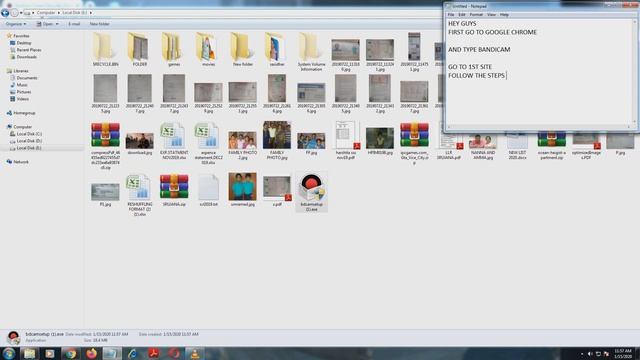Expand Computer in the navigation pane
The width and height of the screenshot is (640, 360).
[x=22, y=127]
